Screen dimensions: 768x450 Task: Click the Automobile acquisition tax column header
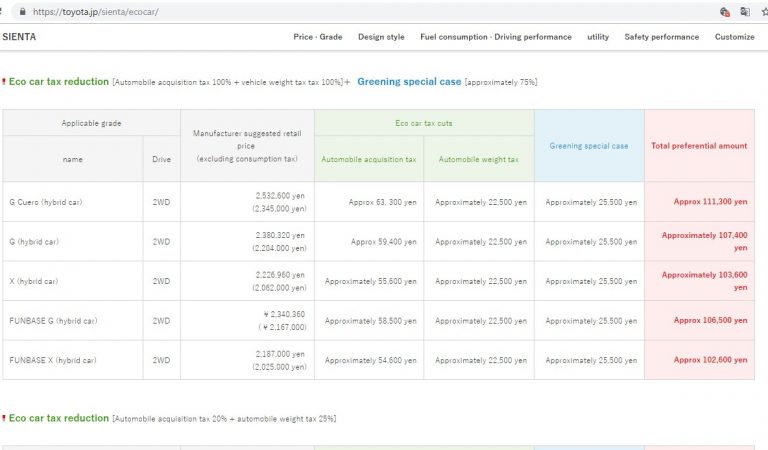click(369, 159)
